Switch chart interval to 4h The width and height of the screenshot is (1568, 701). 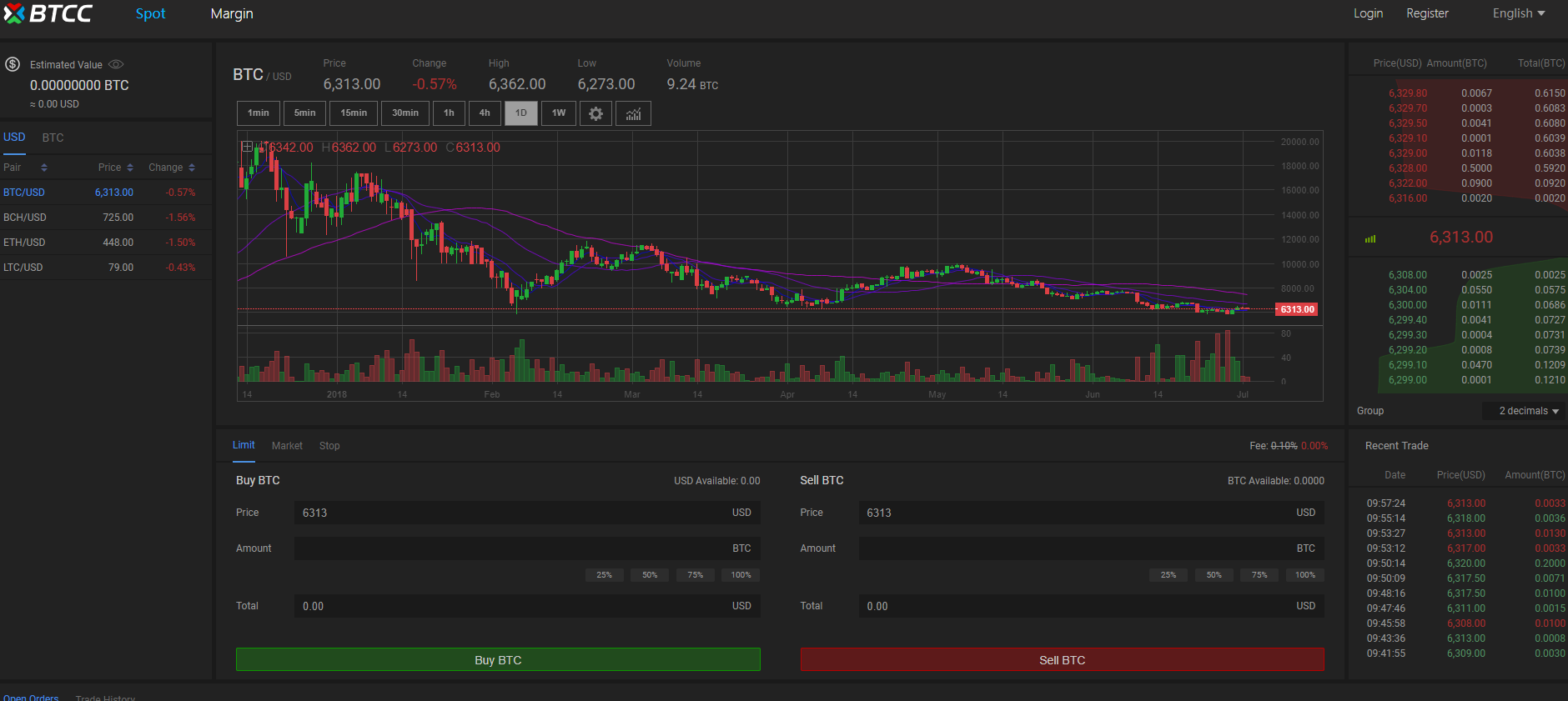[485, 113]
